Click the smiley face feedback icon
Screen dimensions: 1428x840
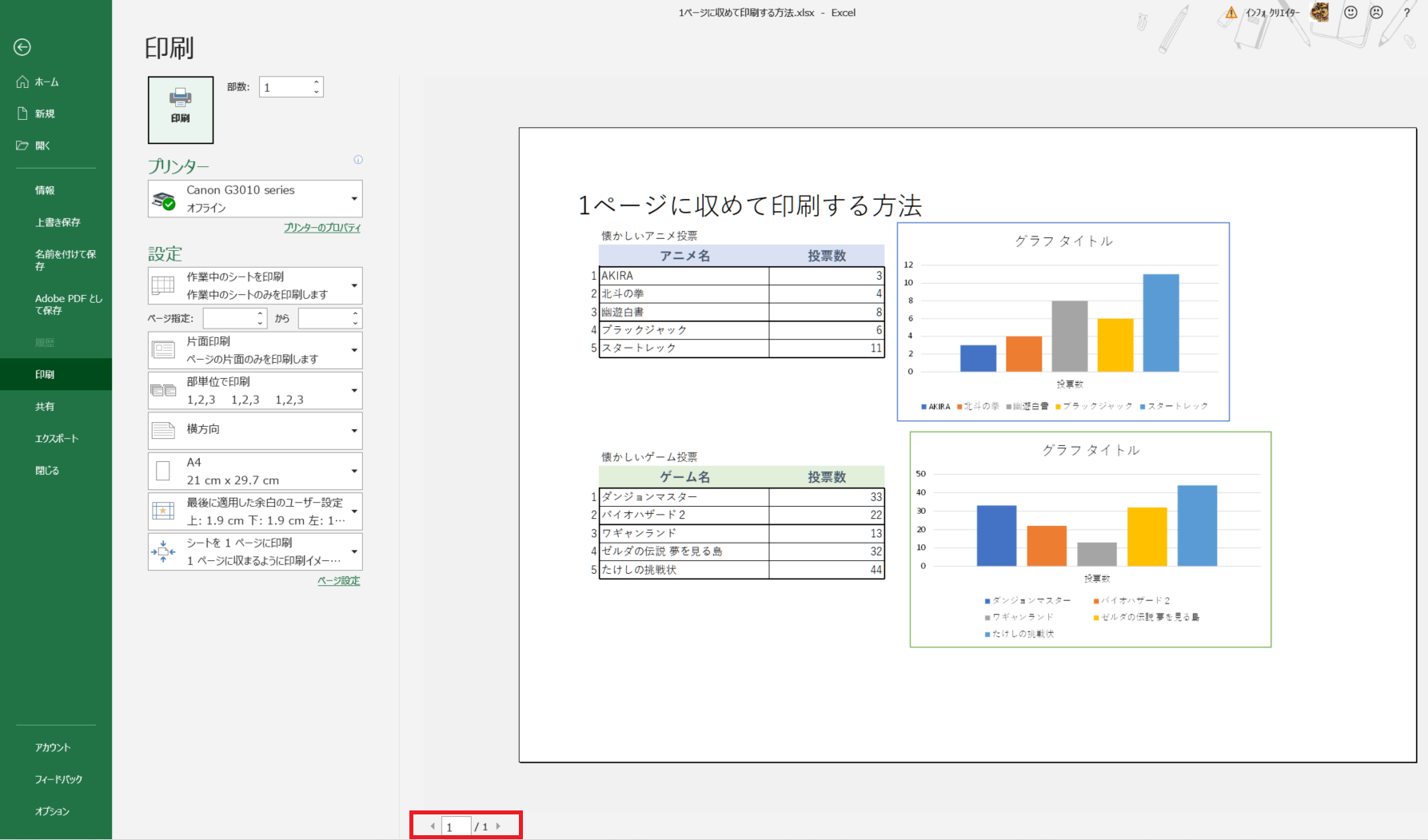1350,13
